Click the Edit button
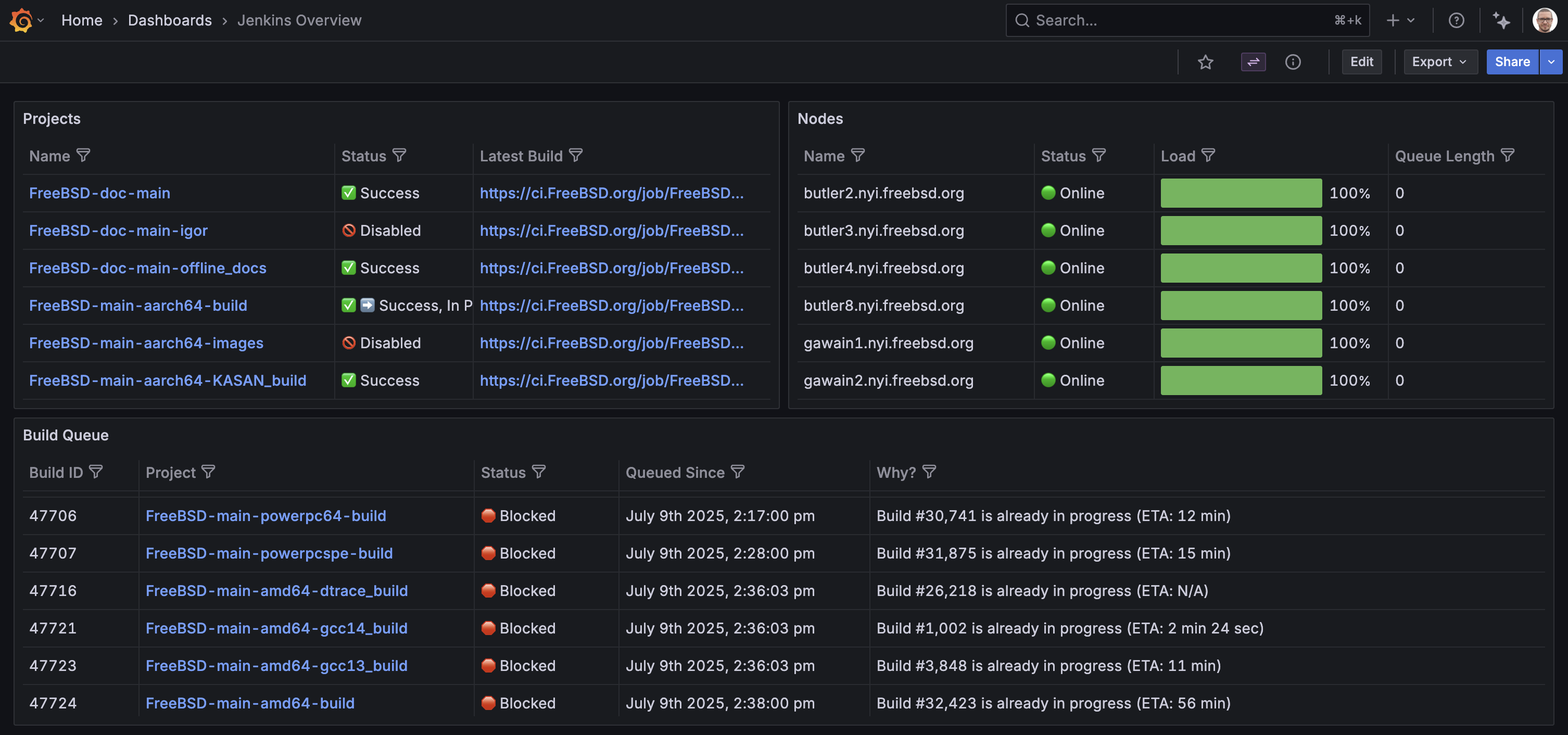Viewport: 1568px width, 735px height. 1362,61
